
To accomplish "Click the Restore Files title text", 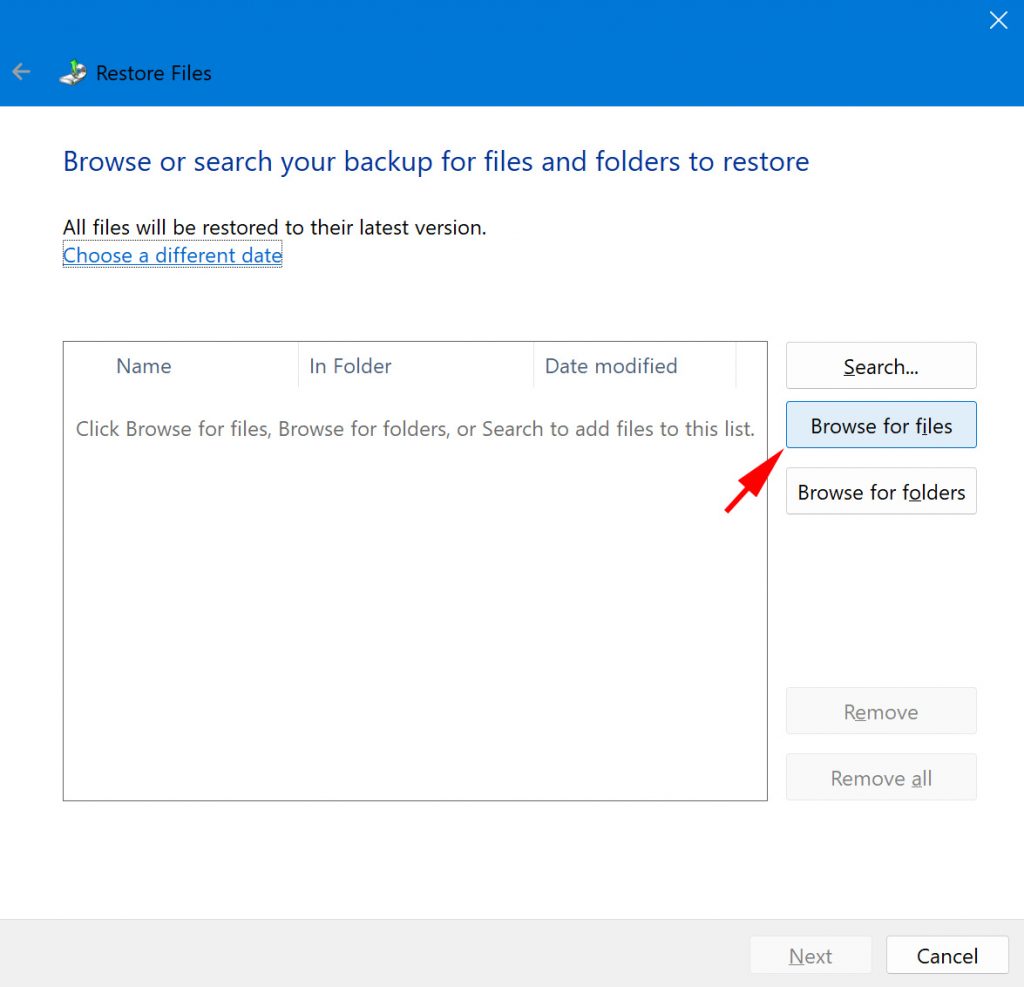I will tap(153, 73).
